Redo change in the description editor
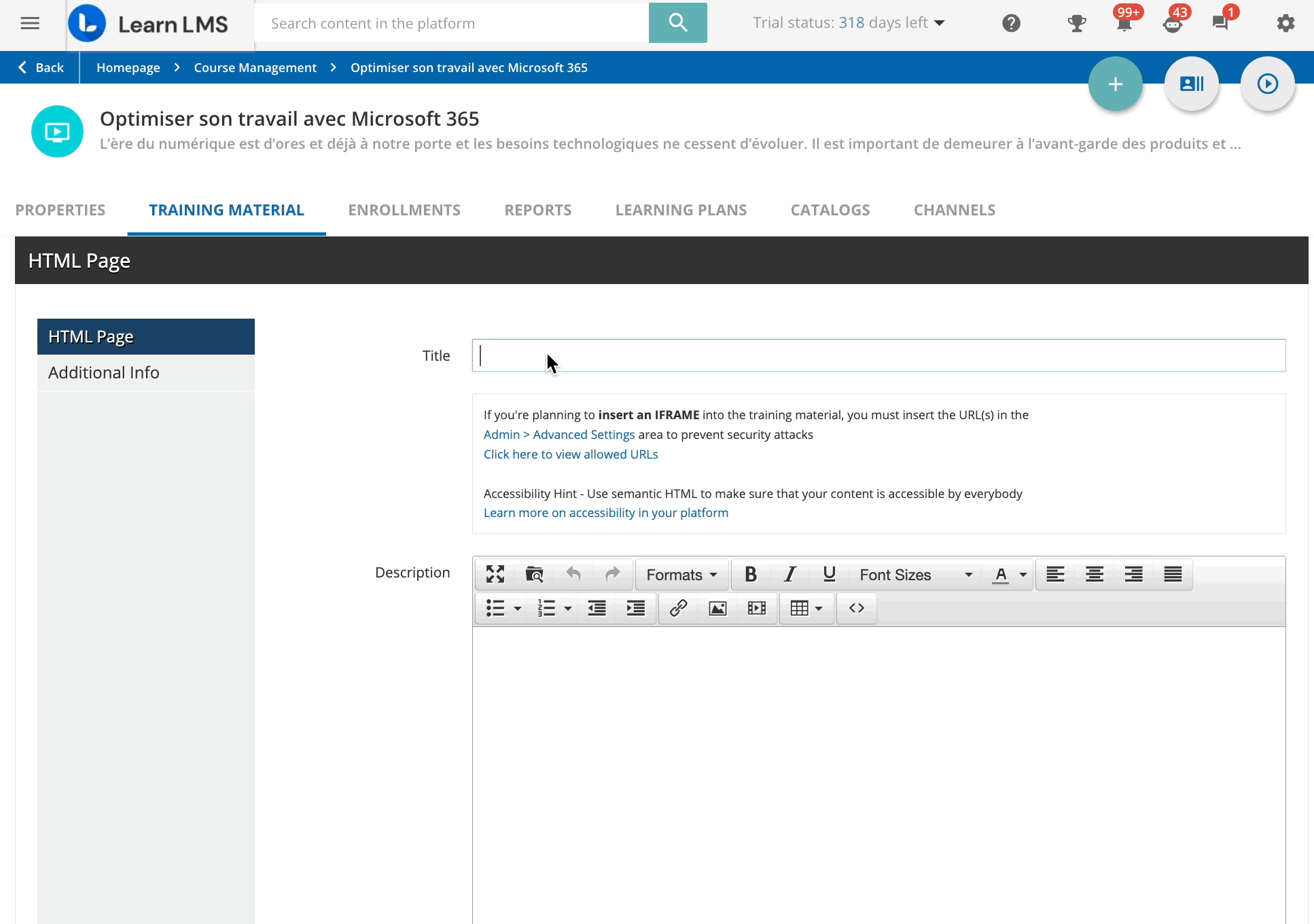The width and height of the screenshot is (1314, 924). [613, 574]
